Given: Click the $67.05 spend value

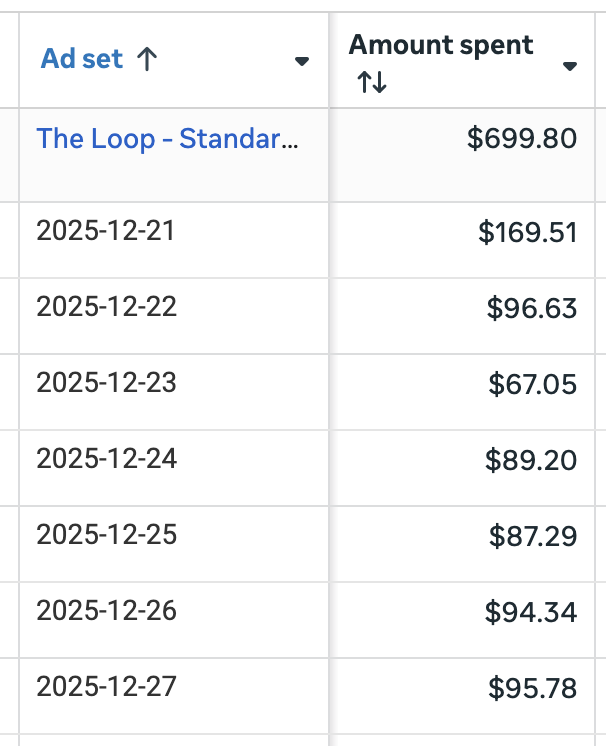Looking at the screenshot, I should [533, 385].
